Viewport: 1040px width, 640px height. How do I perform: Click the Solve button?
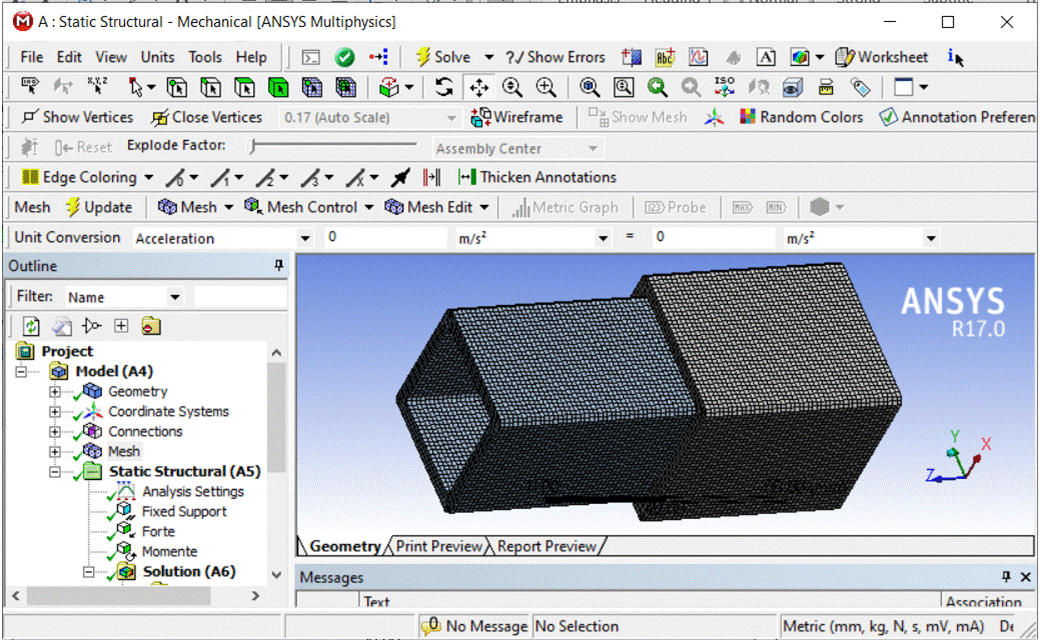(443, 58)
